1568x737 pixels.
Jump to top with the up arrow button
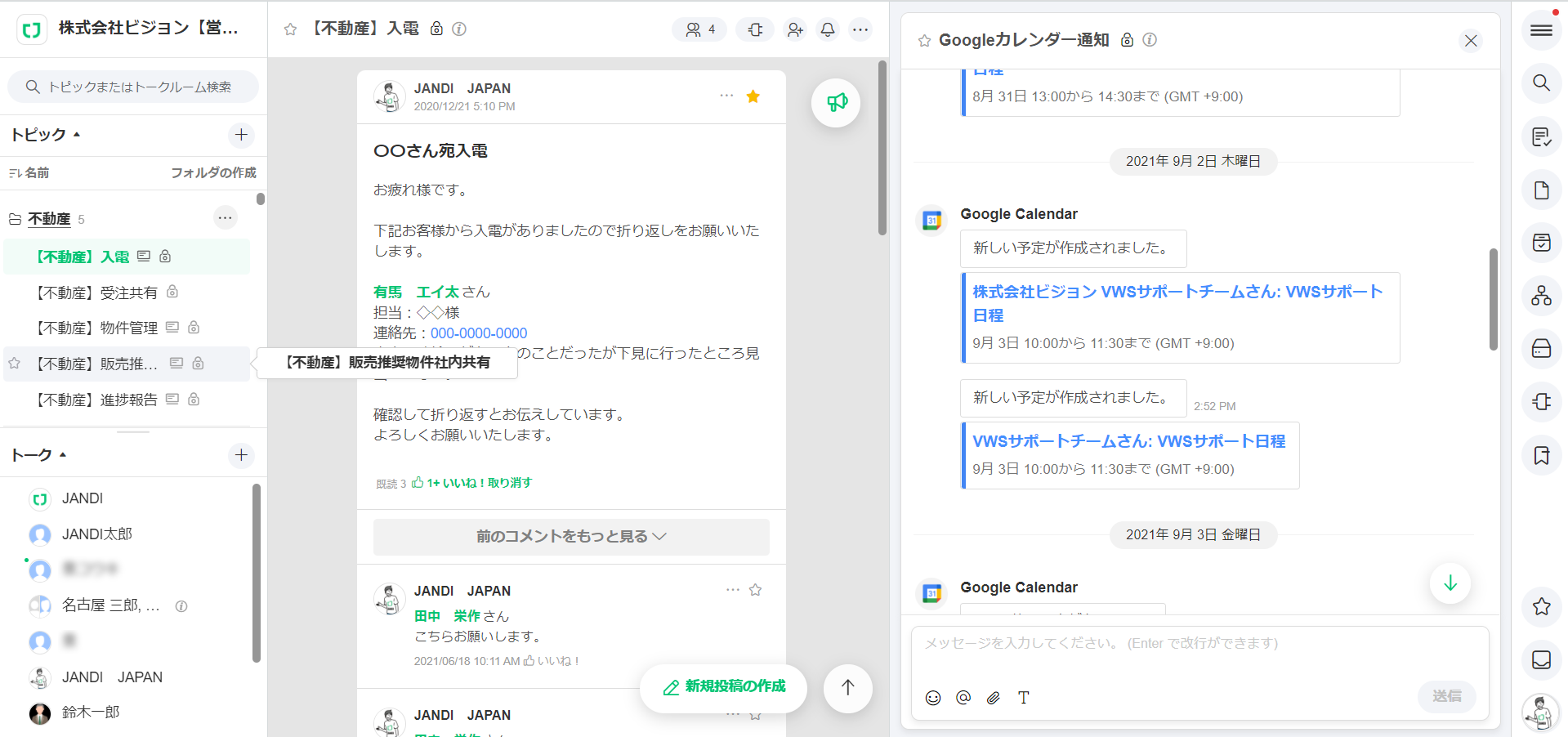tap(848, 688)
